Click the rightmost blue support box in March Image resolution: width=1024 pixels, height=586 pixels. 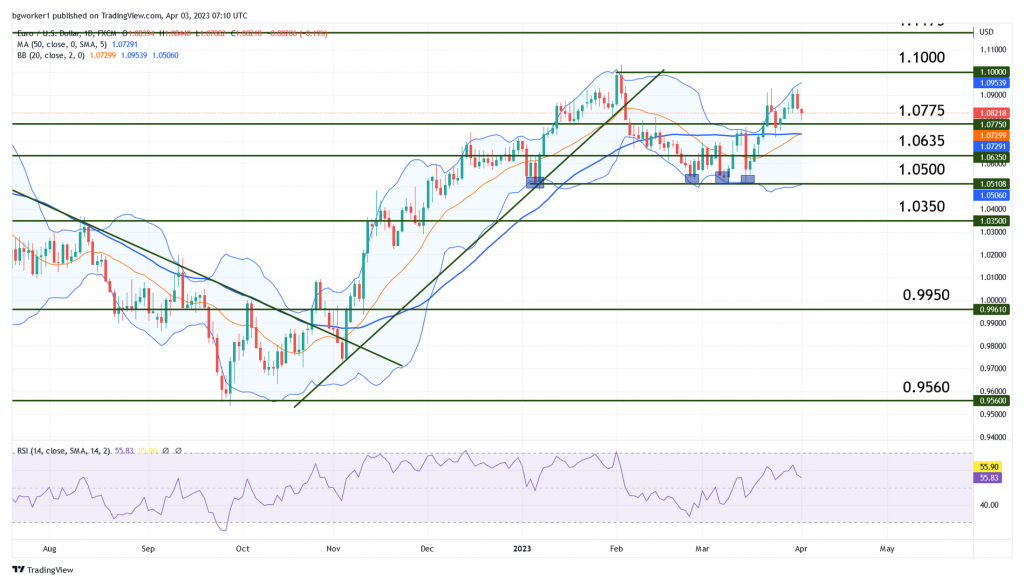pos(747,178)
